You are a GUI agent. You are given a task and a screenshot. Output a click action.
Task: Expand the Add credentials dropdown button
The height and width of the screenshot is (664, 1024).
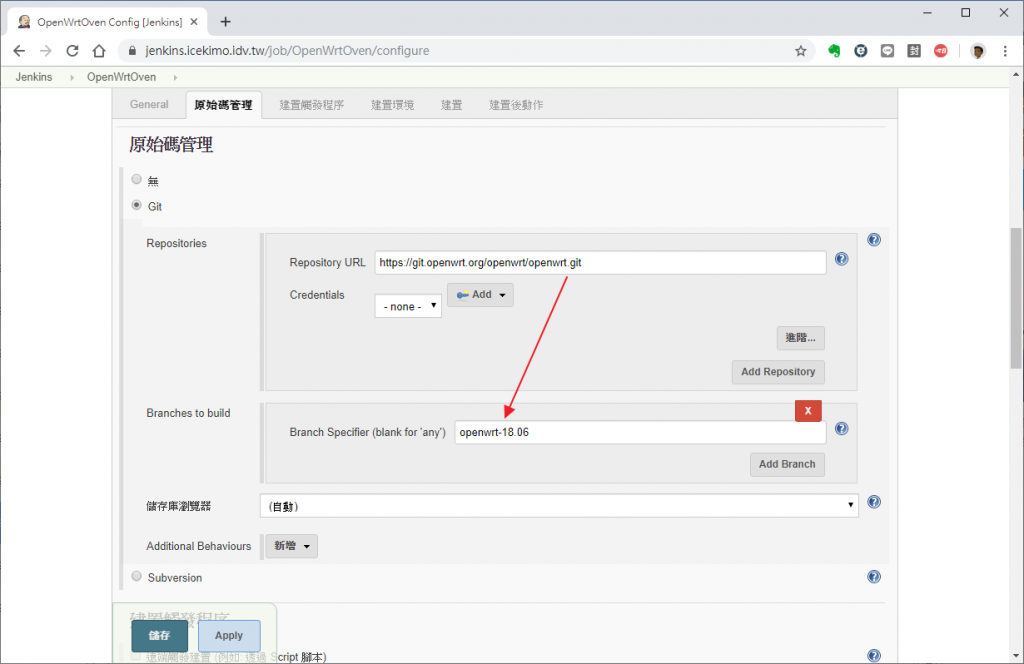point(480,294)
